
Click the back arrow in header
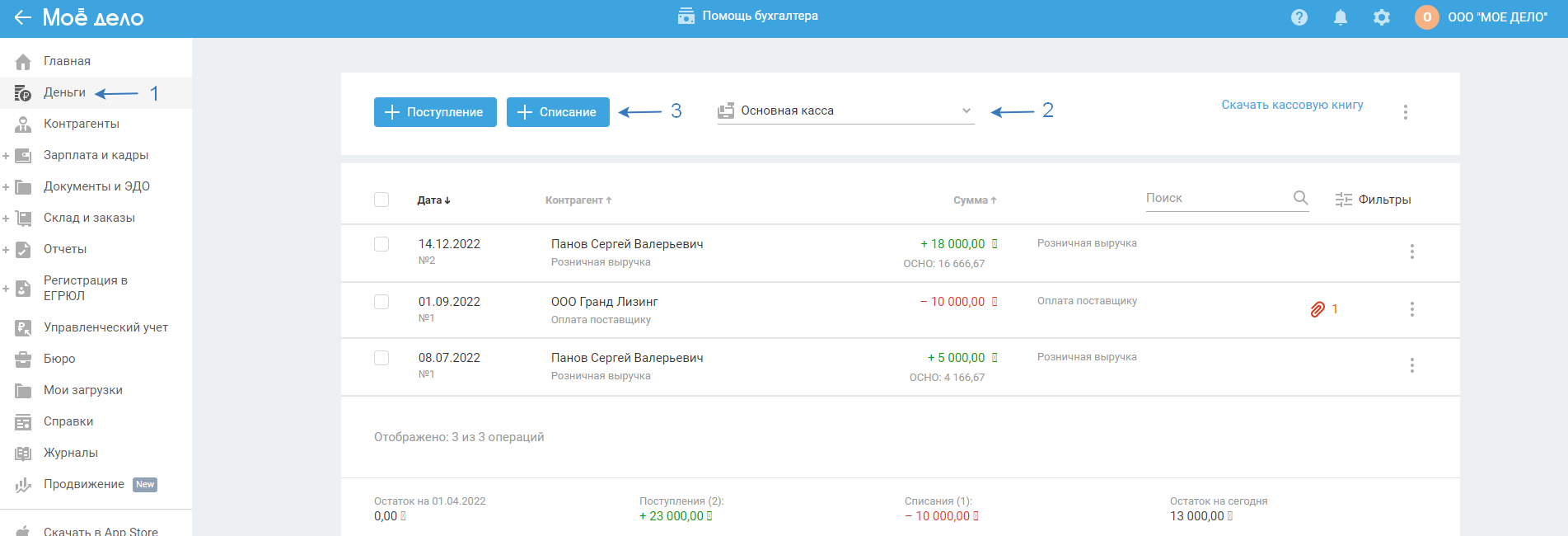pos(22,17)
